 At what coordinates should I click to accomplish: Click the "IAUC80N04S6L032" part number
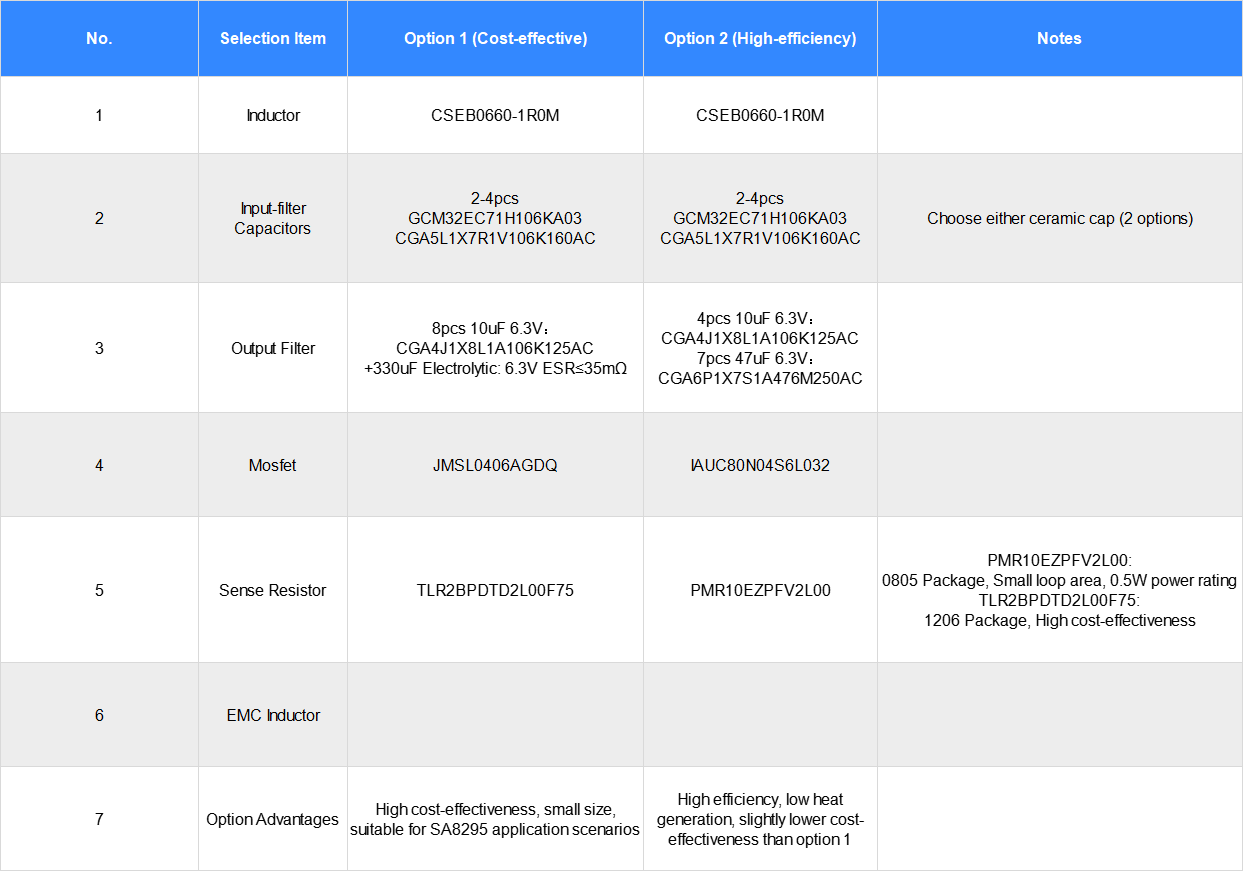pyautogui.click(x=760, y=465)
